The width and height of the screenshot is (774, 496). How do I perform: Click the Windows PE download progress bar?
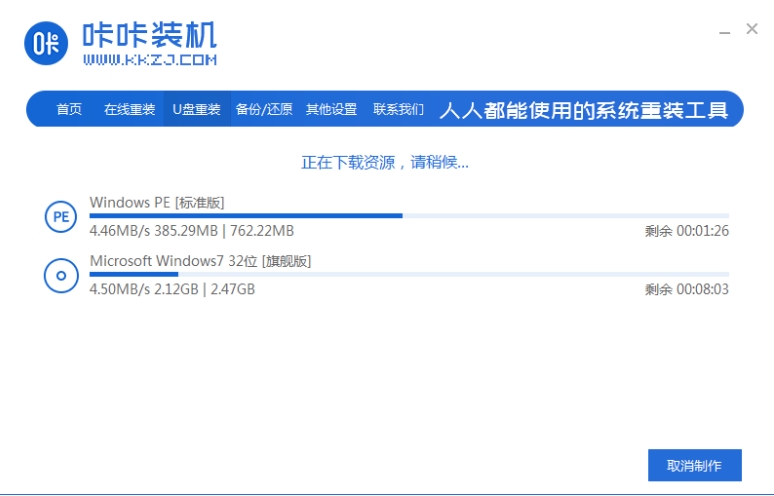click(409, 216)
